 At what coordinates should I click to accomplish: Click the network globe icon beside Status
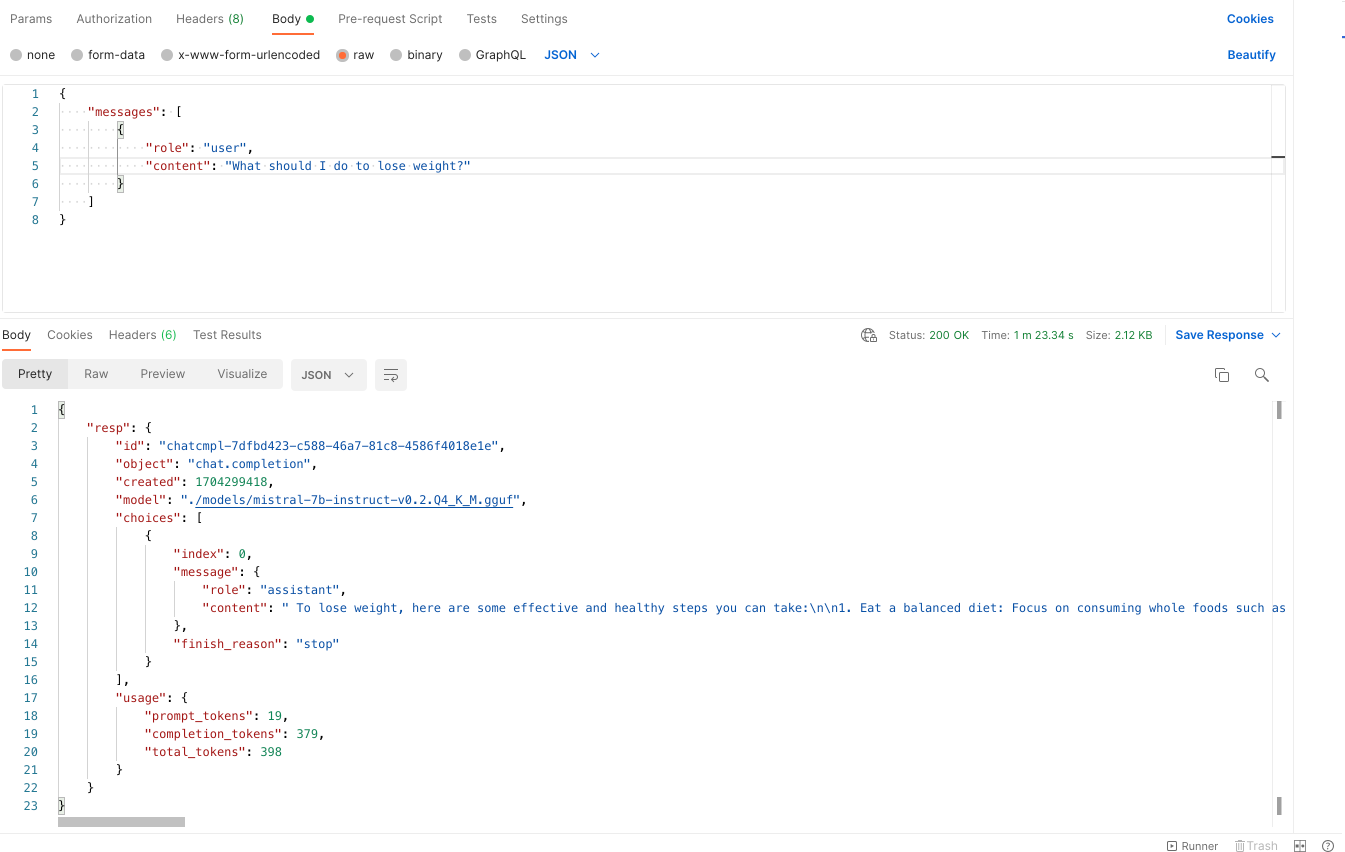pos(869,335)
